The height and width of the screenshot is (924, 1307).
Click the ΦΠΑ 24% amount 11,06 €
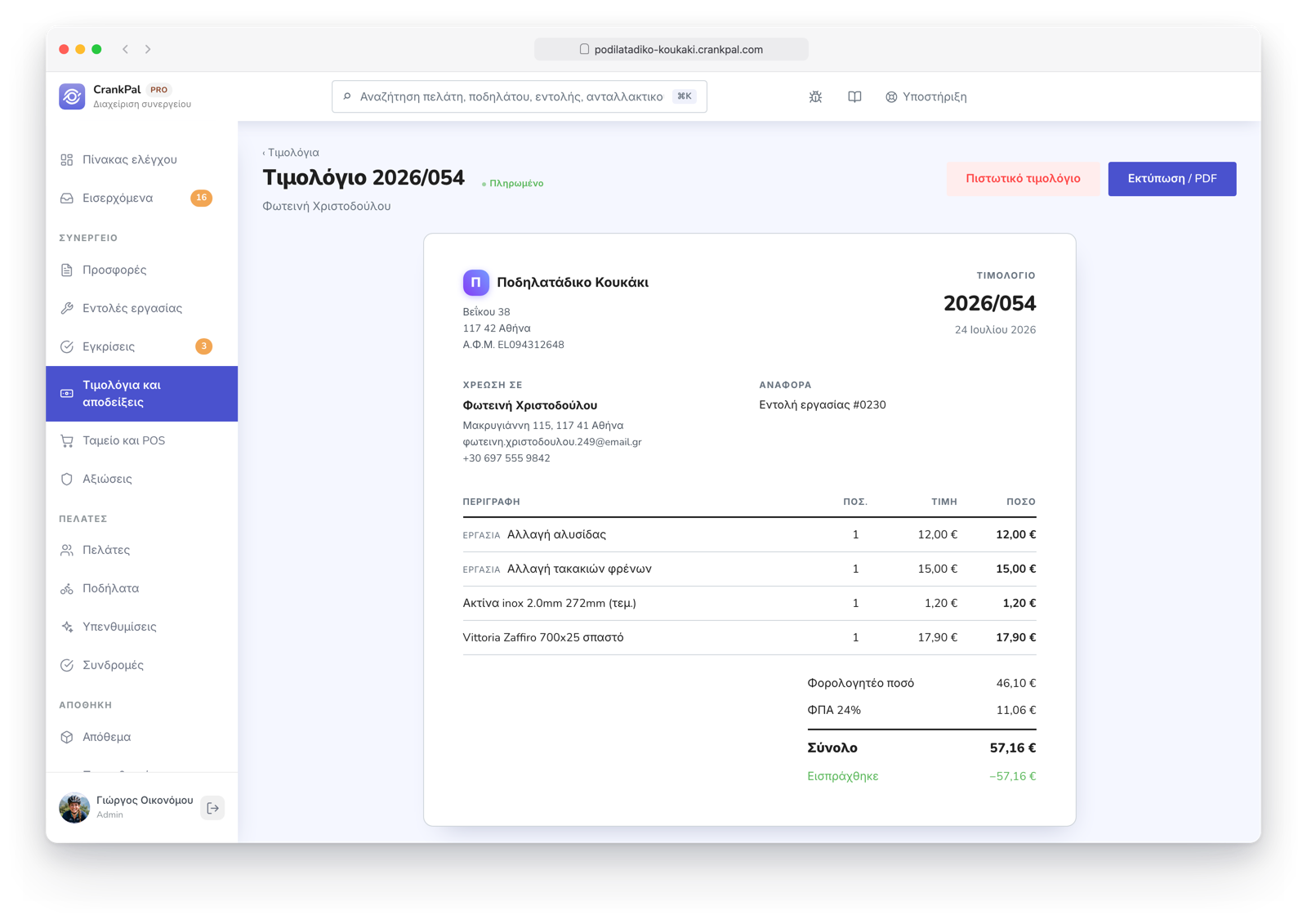(x=1016, y=711)
